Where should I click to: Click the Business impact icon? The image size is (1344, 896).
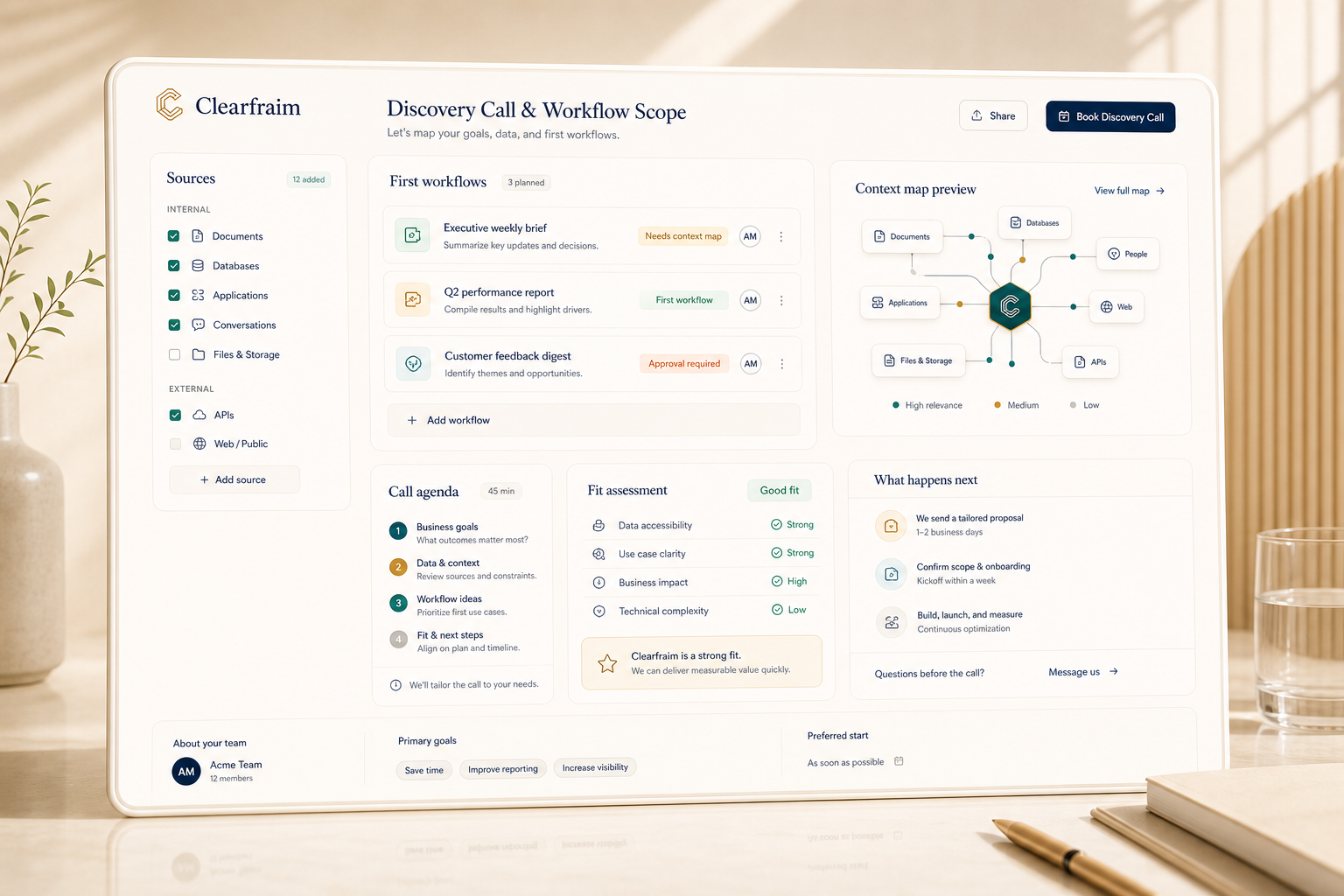(x=599, y=583)
